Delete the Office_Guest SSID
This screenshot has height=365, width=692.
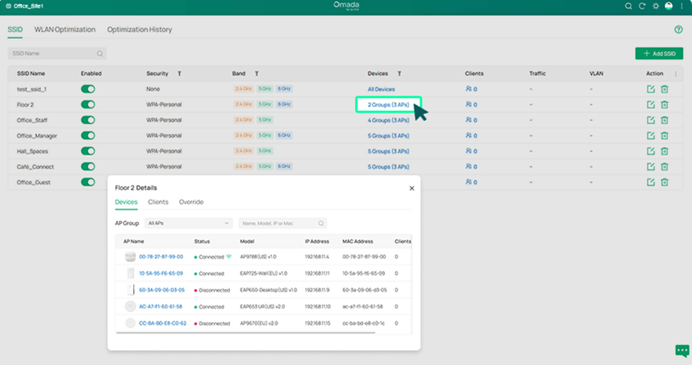pos(664,182)
